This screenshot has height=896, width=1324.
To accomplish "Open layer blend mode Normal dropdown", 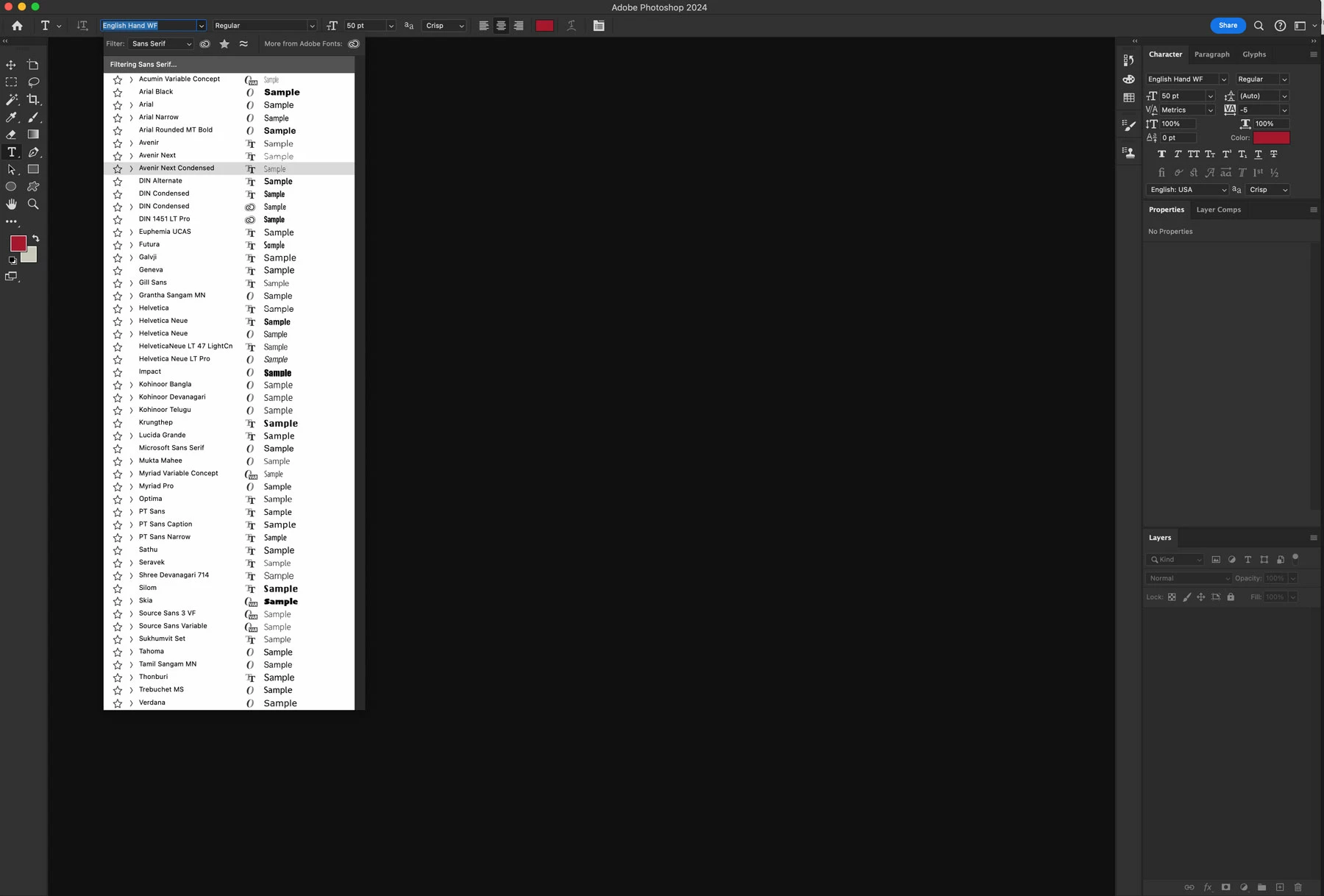I will tap(1189, 578).
